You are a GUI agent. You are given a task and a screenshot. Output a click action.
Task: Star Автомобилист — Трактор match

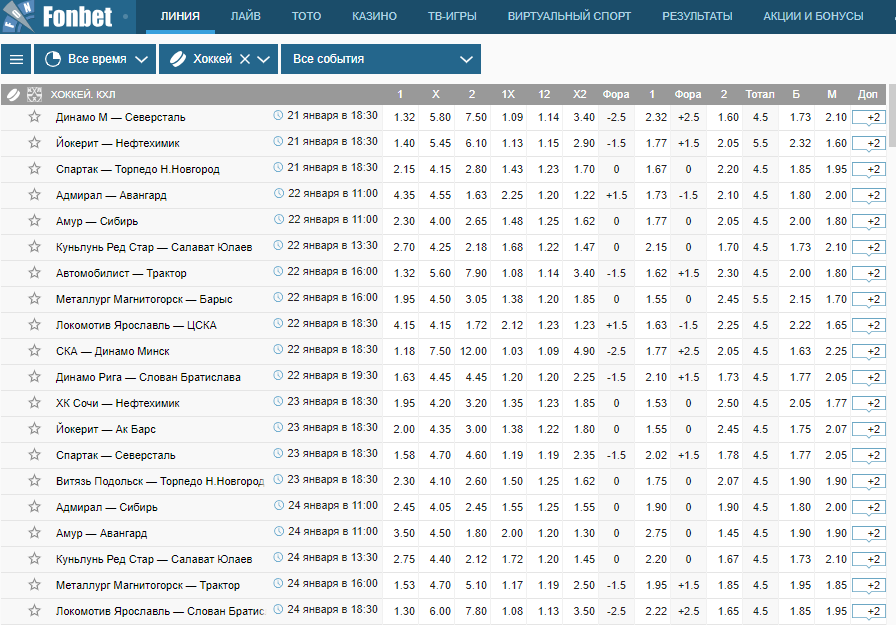click(x=34, y=273)
